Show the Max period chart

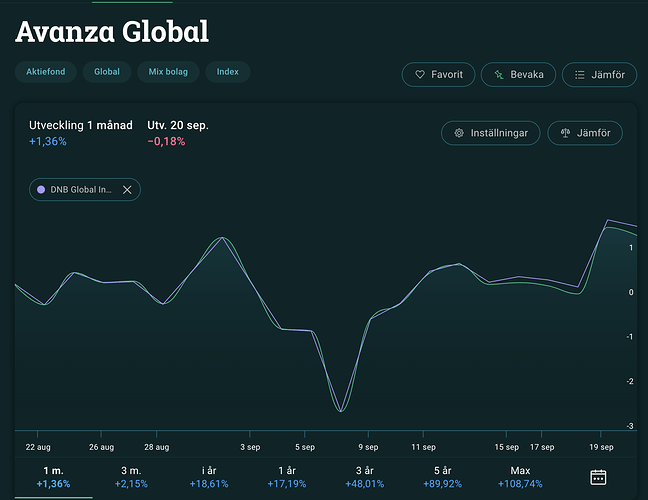pos(520,477)
